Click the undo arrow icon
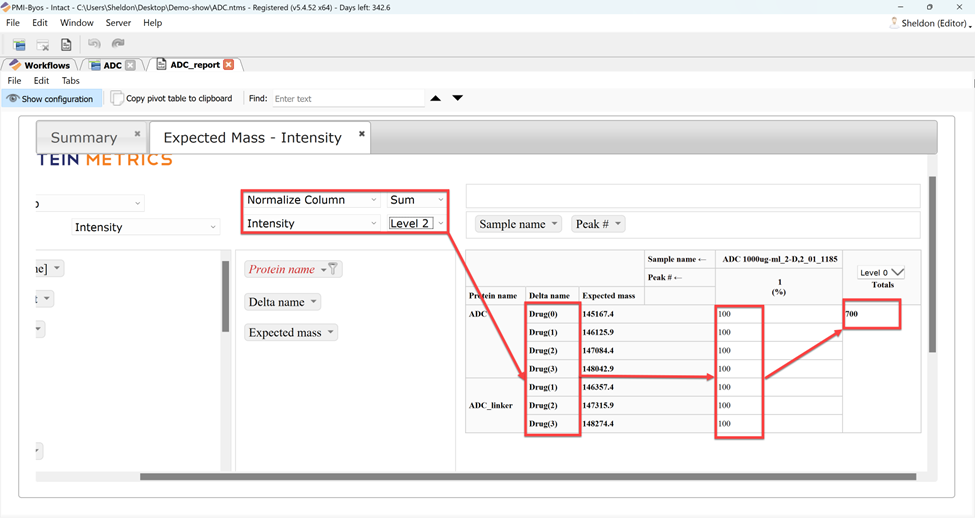 click(94, 45)
